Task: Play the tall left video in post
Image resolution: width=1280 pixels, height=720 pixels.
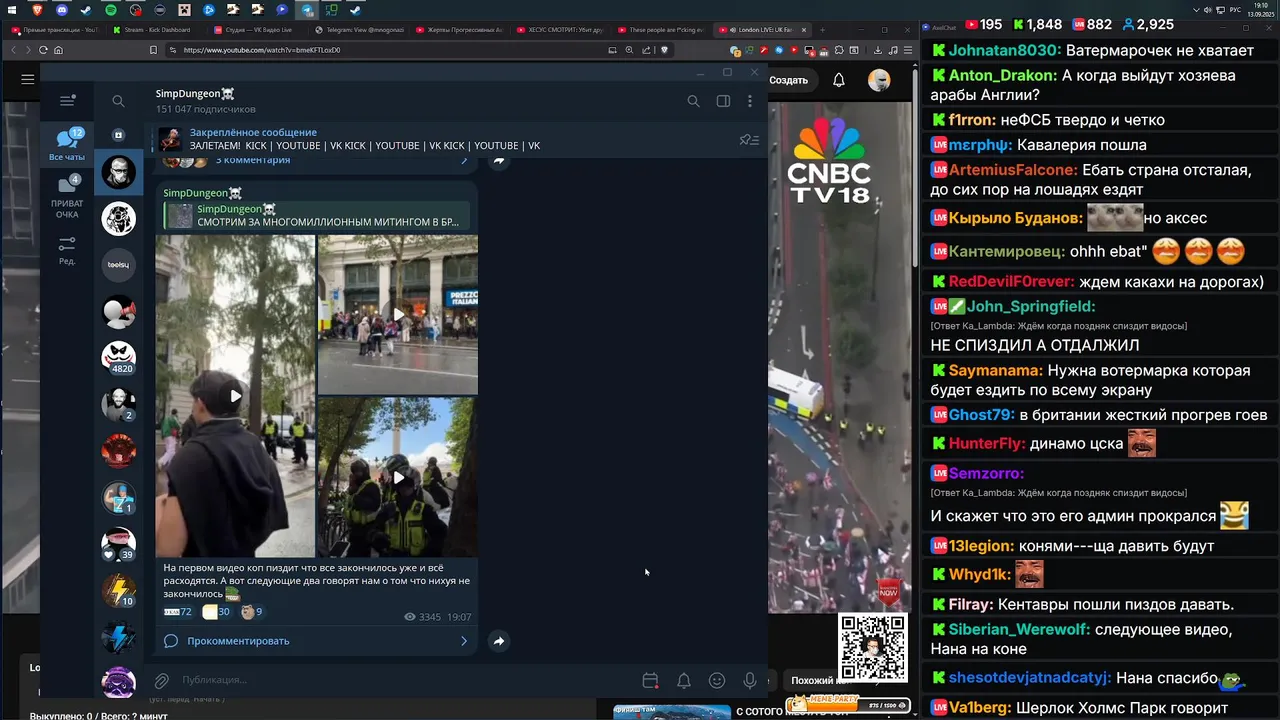Action: (x=235, y=396)
